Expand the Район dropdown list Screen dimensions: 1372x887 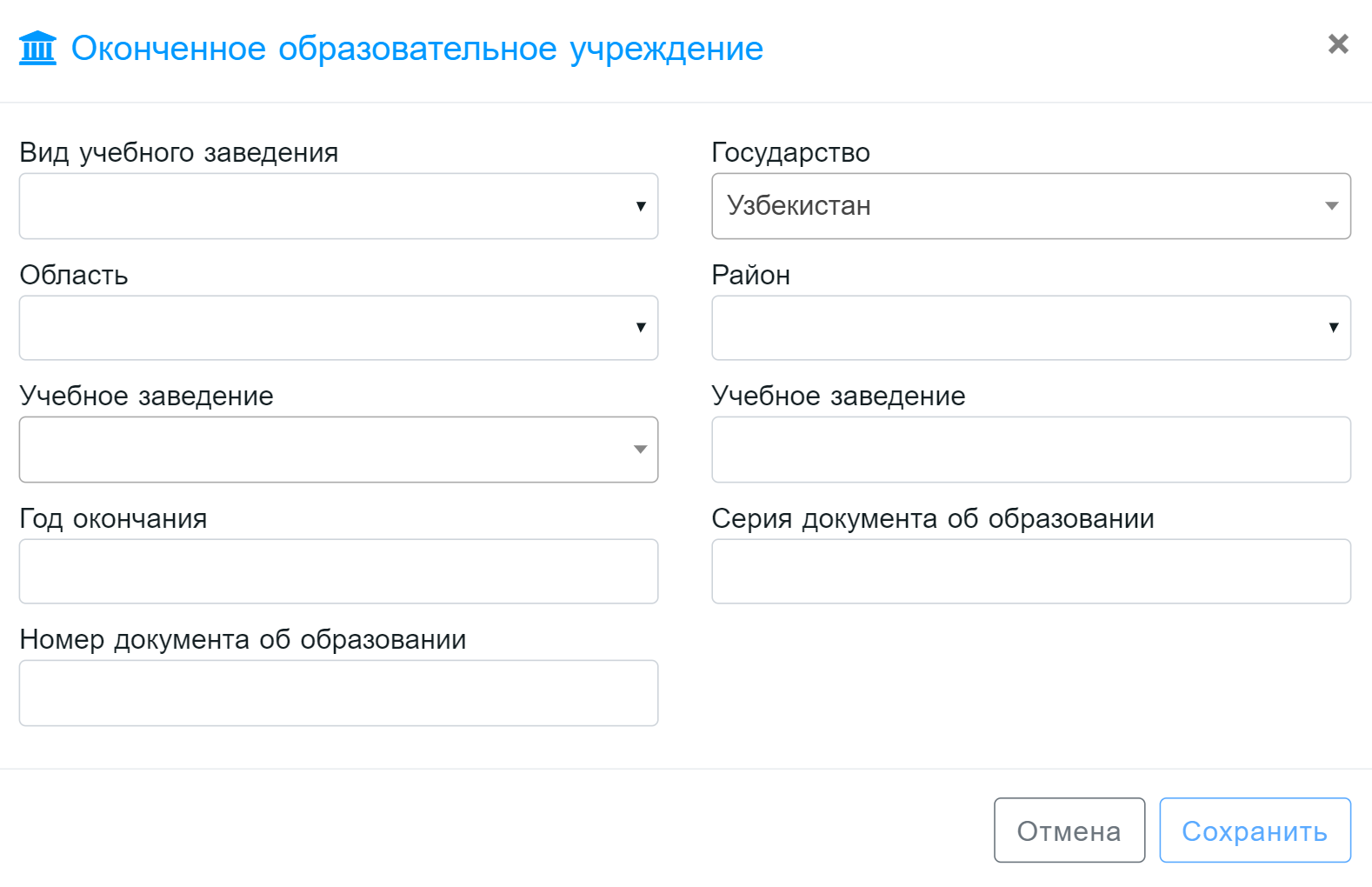[1030, 328]
